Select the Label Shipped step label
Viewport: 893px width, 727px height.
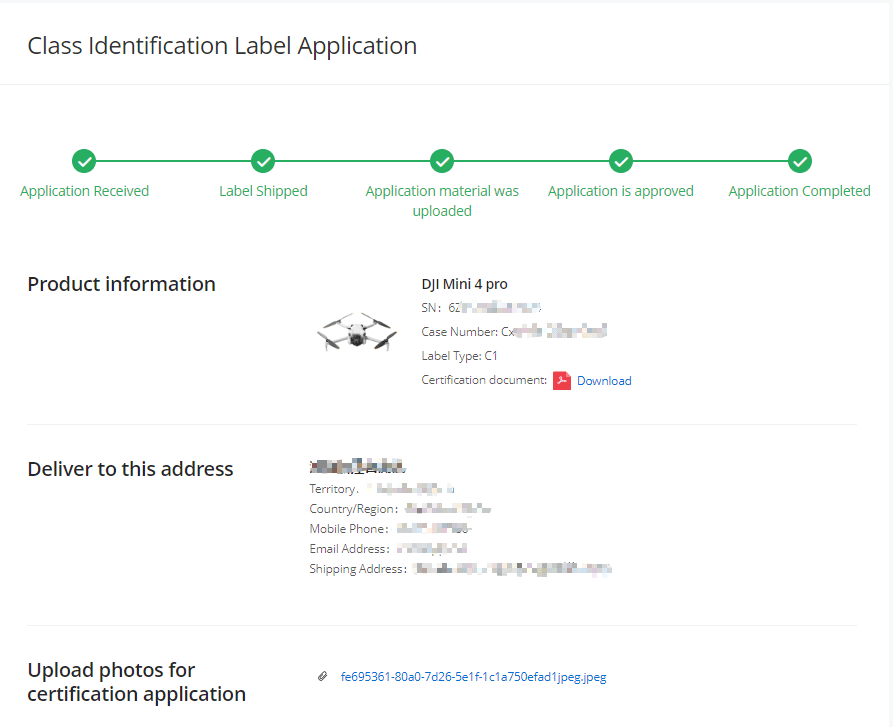point(263,191)
